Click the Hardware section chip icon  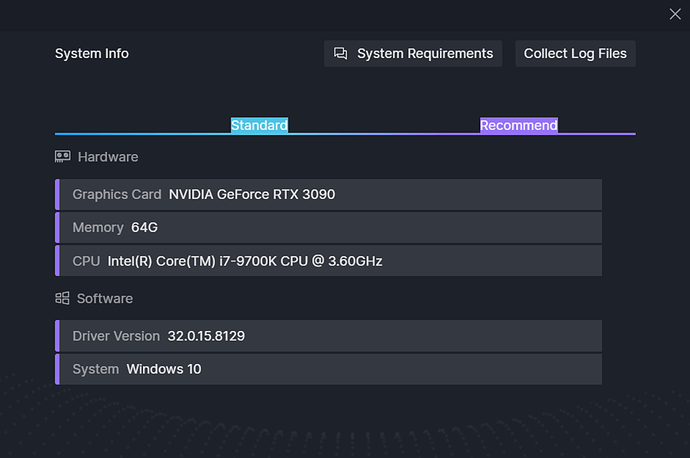point(62,157)
